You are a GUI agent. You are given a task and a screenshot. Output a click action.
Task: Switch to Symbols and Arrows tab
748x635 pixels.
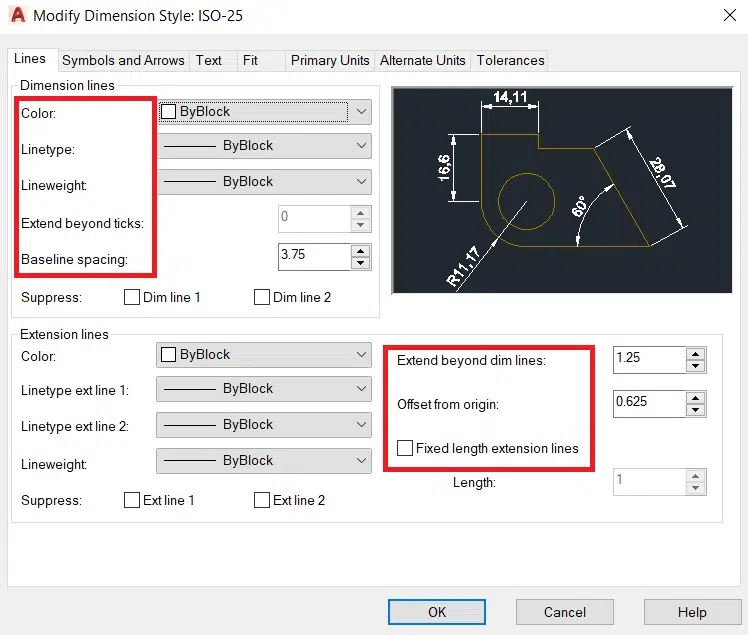coord(123,60)
